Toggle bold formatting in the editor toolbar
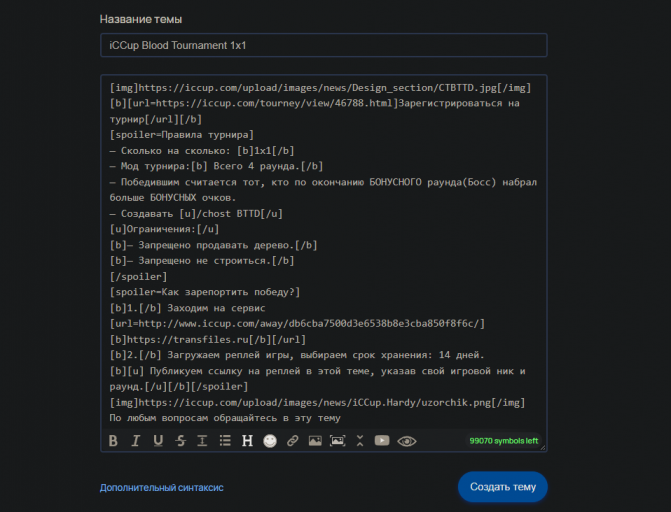This screenshot has width=671, height=512. 113,441
